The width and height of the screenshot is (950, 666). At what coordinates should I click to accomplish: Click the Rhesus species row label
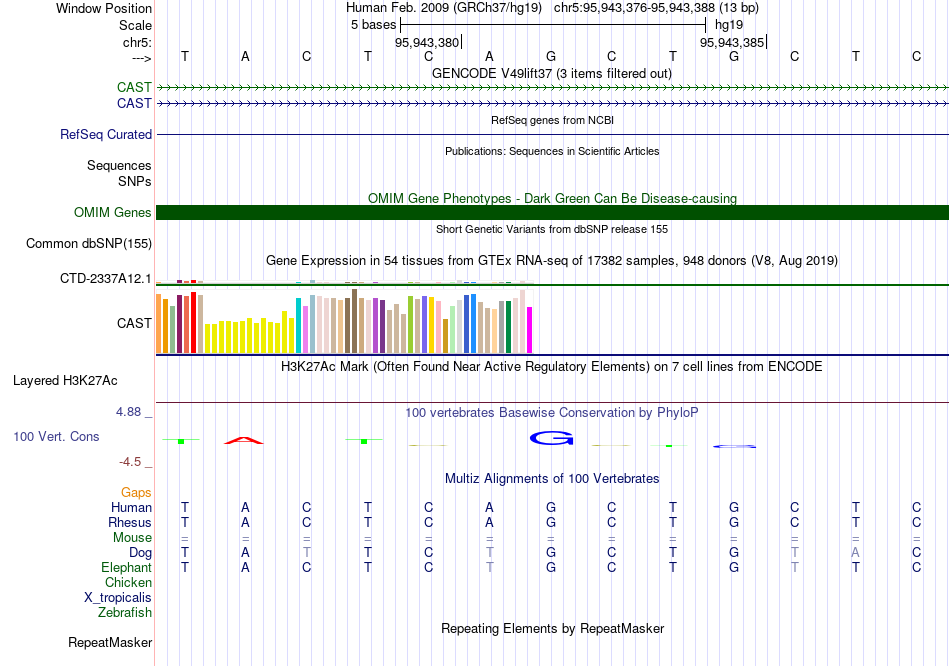(x=130, y=523)
